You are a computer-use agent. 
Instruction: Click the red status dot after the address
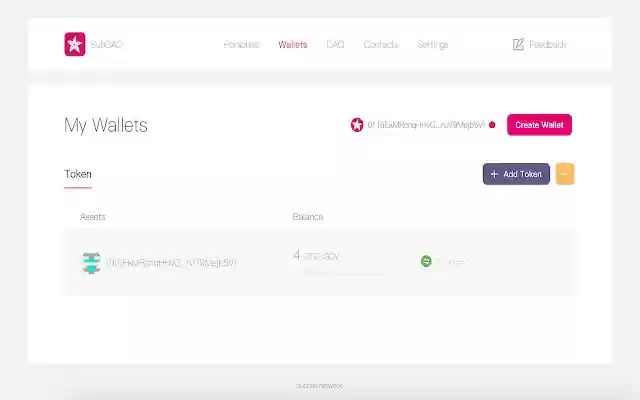[x=492, y=125]
